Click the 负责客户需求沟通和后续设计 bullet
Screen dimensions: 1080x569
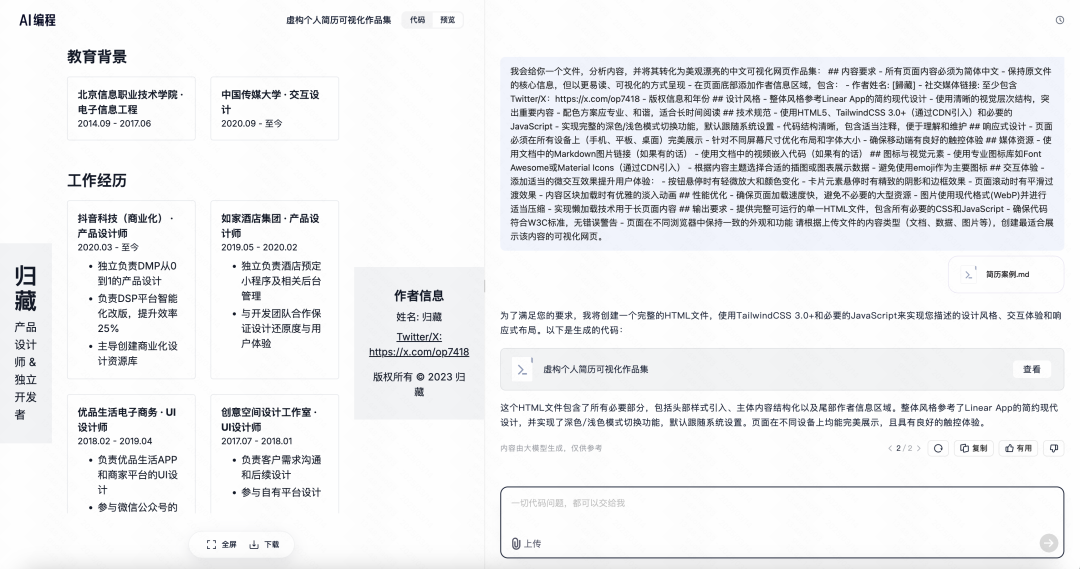281,467
